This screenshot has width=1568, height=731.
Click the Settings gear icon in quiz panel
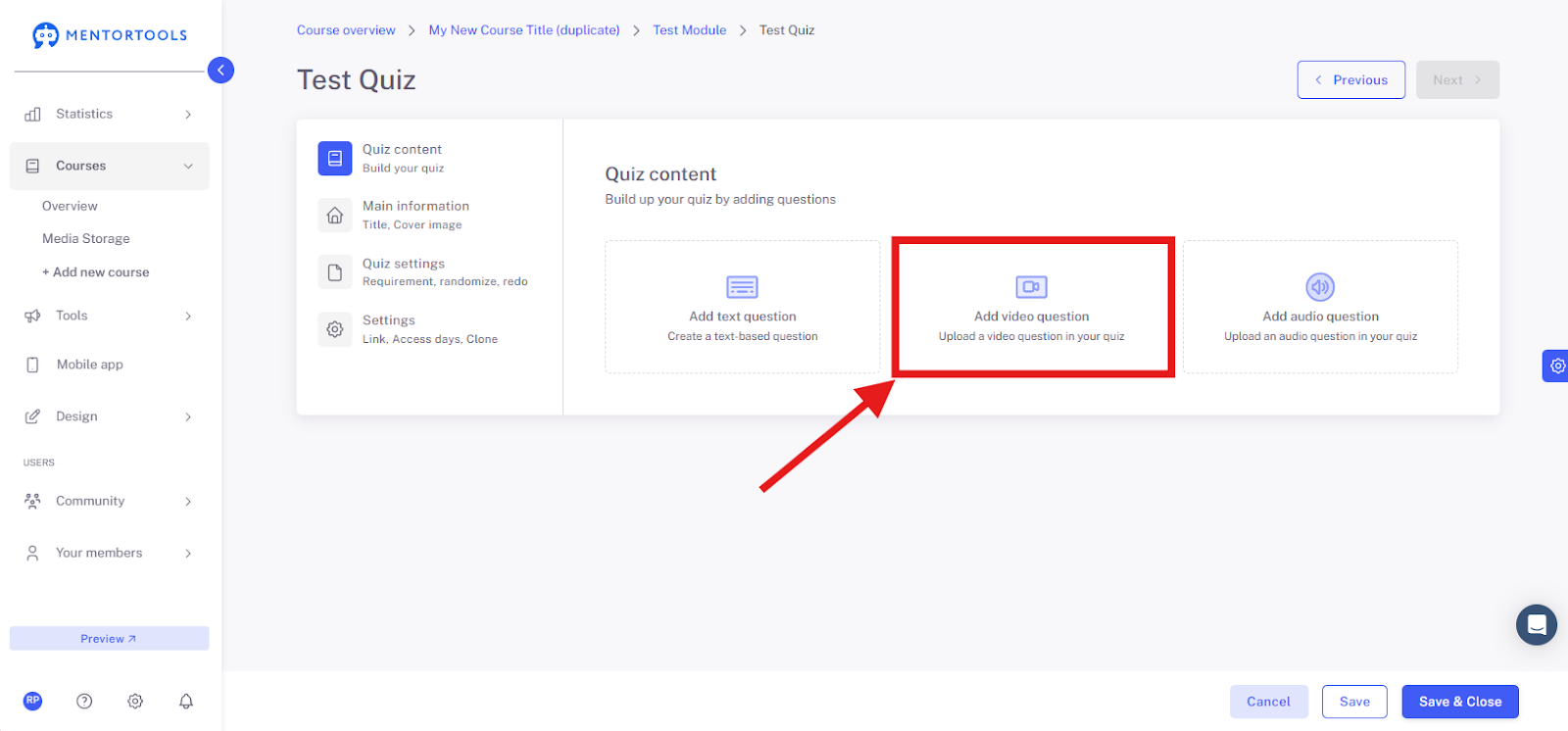[x=334, y=329]
